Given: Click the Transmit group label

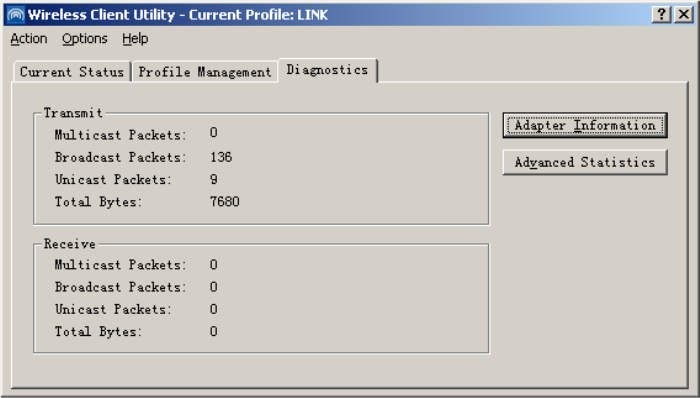Looking at the screenshot, I should pyautogui.click(x=73, y=113).
